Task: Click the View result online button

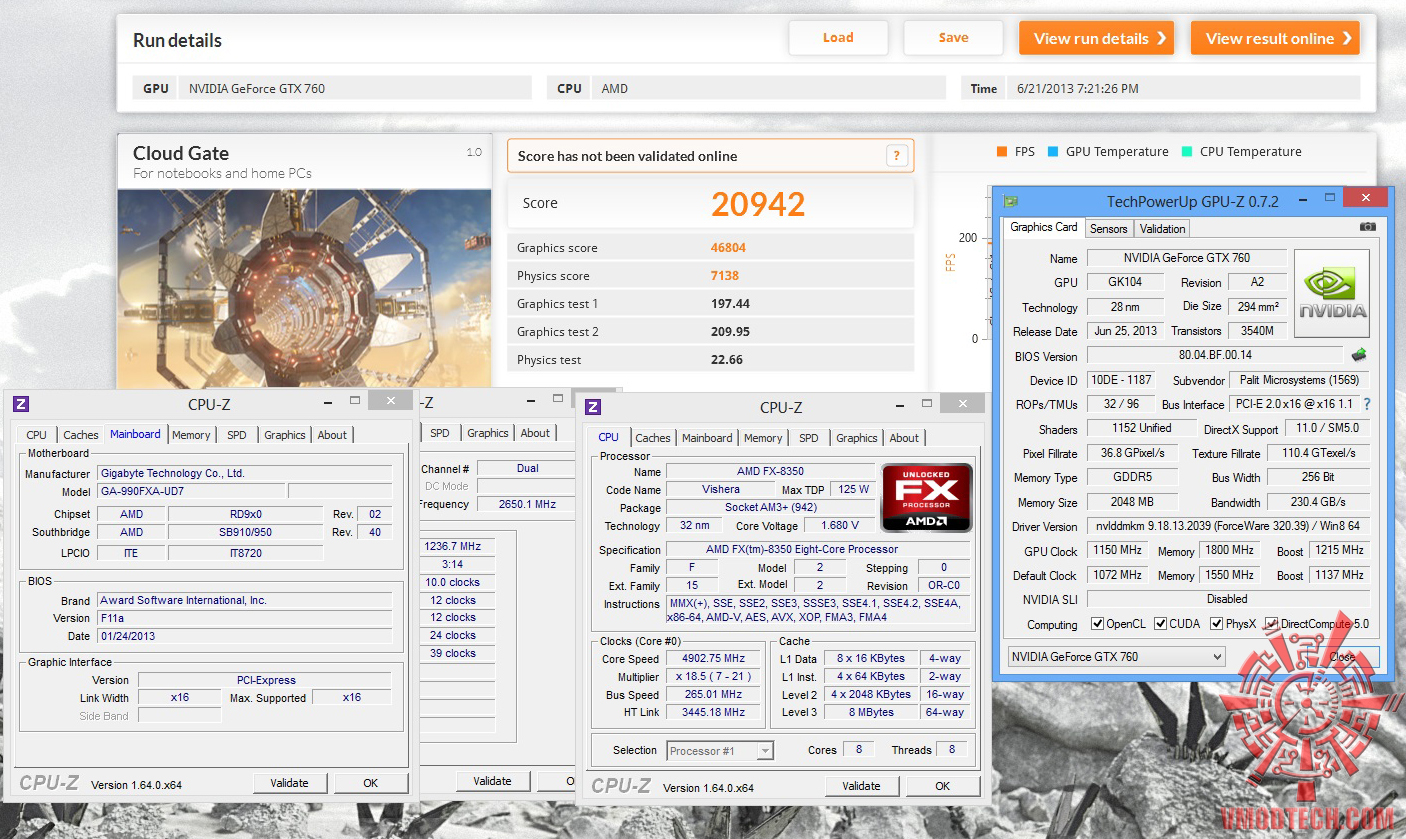Action: (x=1275, y=38)
